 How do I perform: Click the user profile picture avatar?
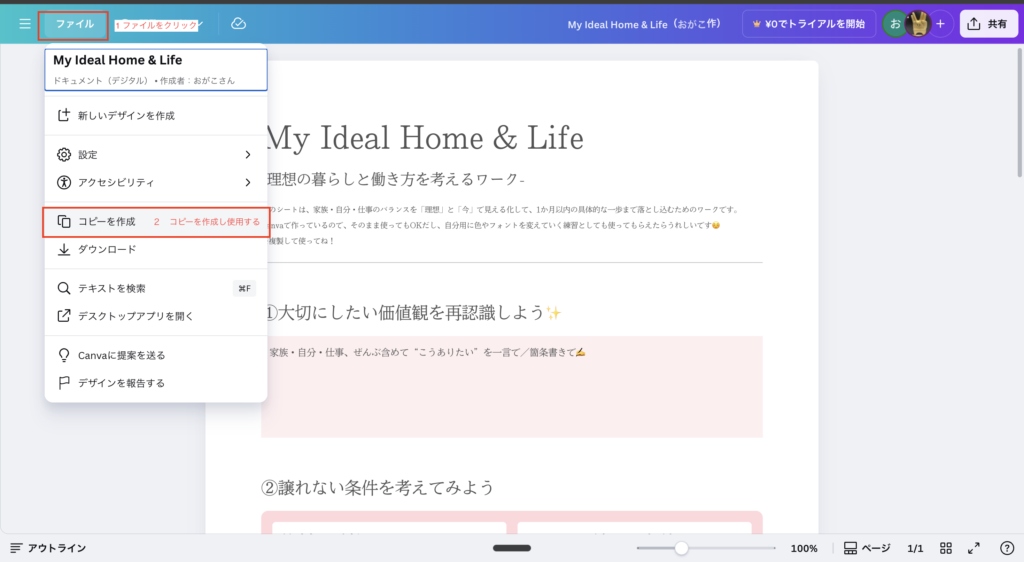tap(918, 24)
